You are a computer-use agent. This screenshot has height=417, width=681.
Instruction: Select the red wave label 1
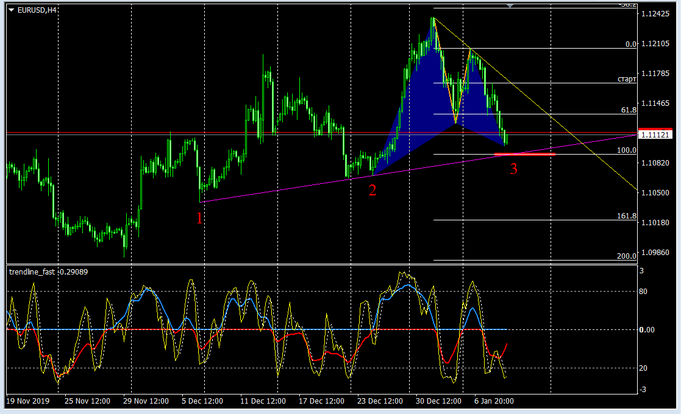coord(199,215)
